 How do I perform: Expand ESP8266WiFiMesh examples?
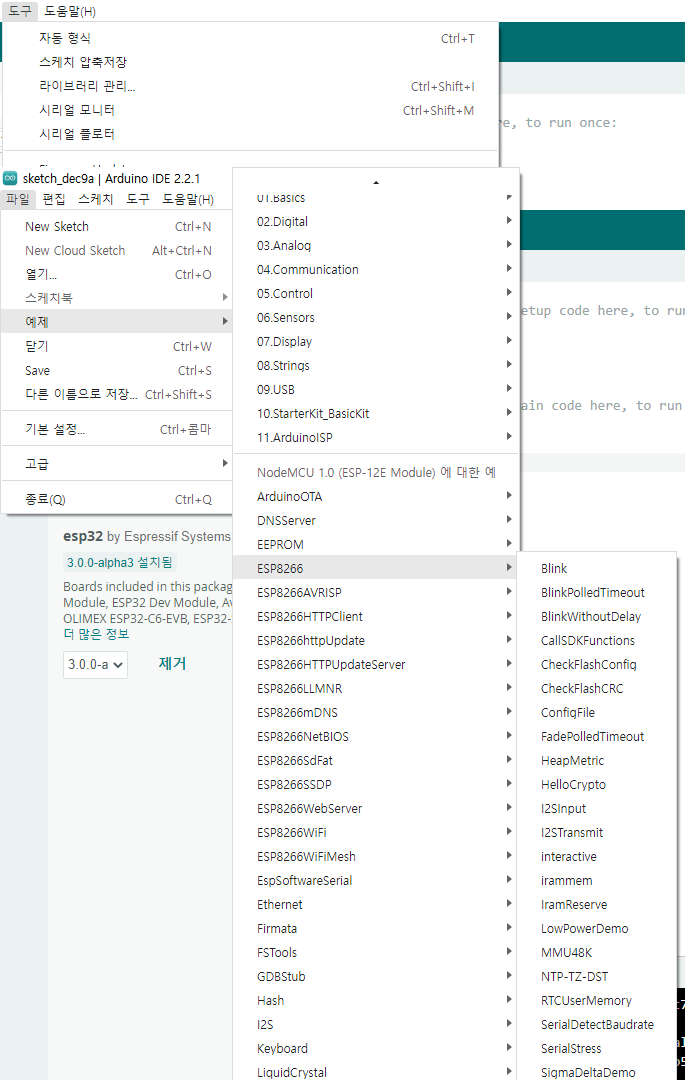(x=376, y=857)
